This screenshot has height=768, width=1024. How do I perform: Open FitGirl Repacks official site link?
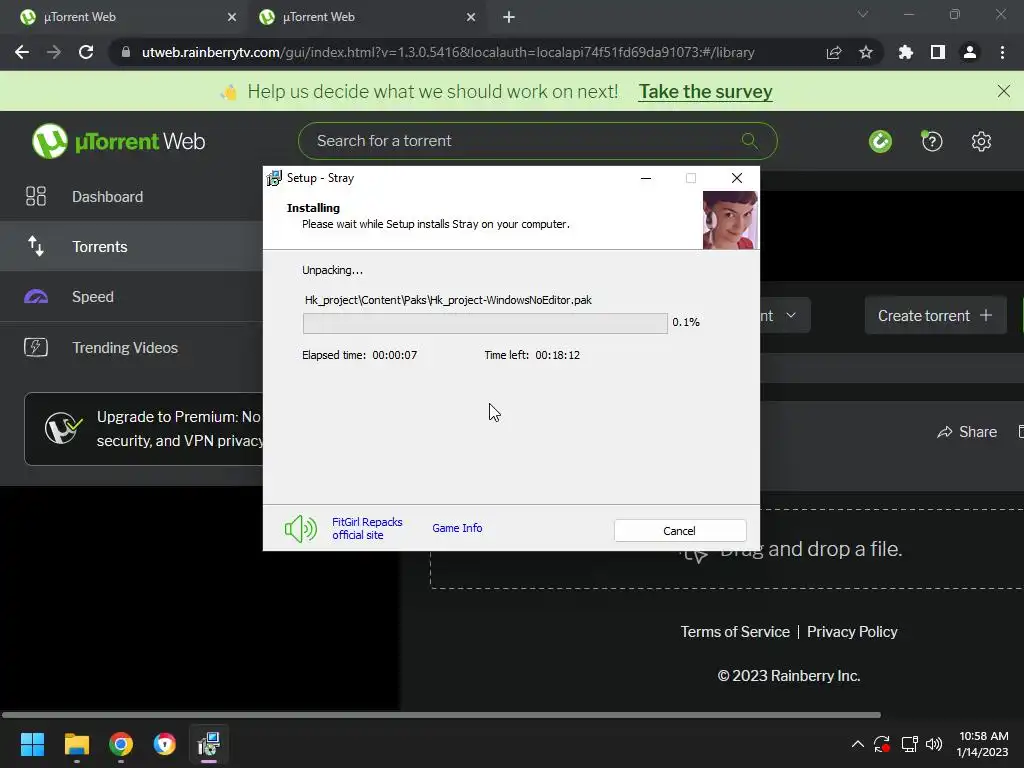(x=367, y=528)
